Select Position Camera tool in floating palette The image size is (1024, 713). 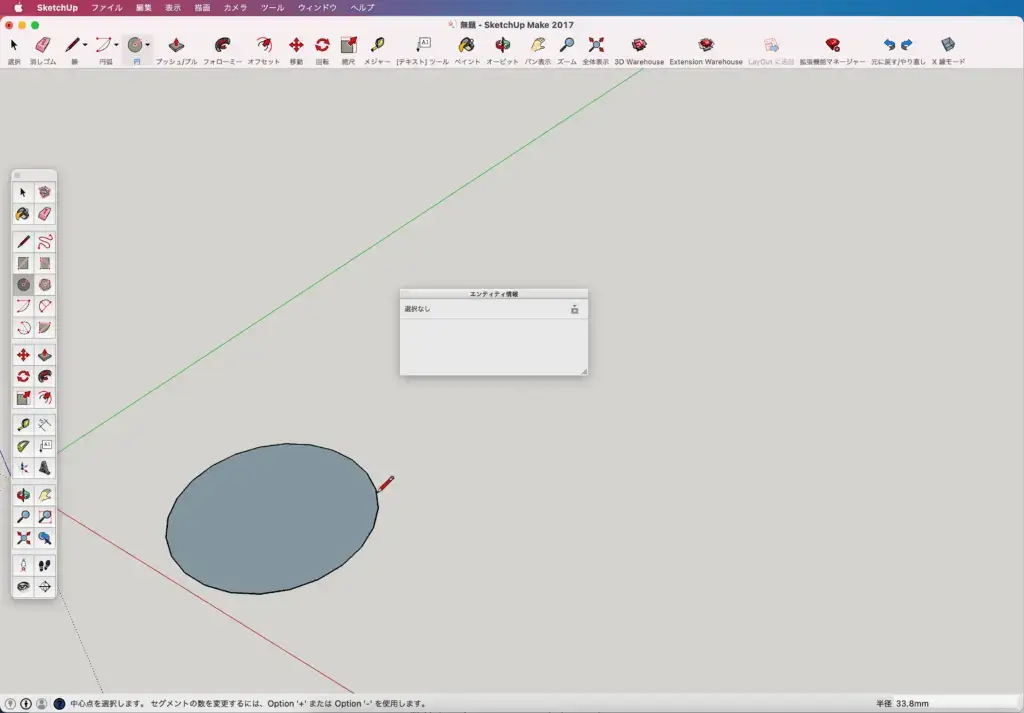23,565
